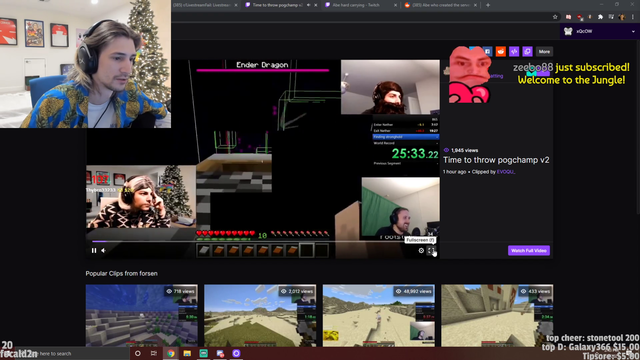Screen dimensions: 640x360
Task: Enter fullscreen with the Fullscreen (f) button
Action: click(431, 251)
